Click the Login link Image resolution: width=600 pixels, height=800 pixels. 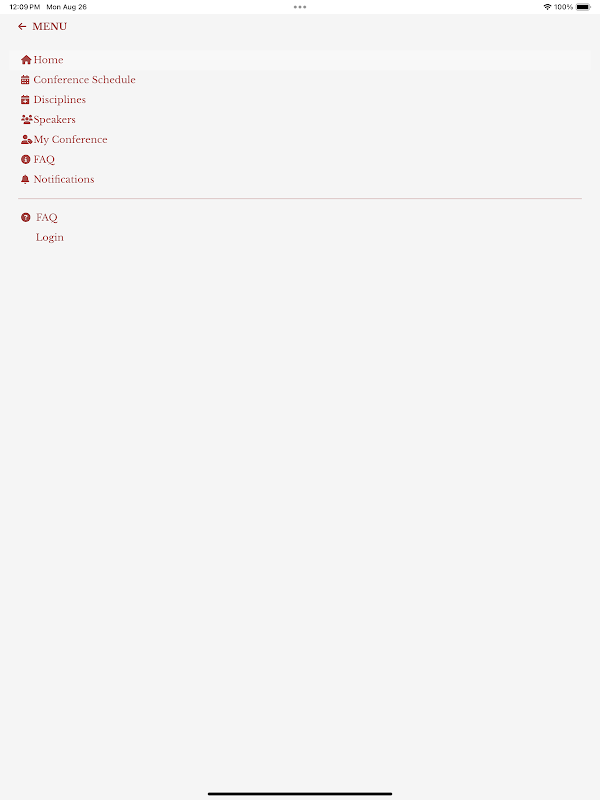point(49,238)
